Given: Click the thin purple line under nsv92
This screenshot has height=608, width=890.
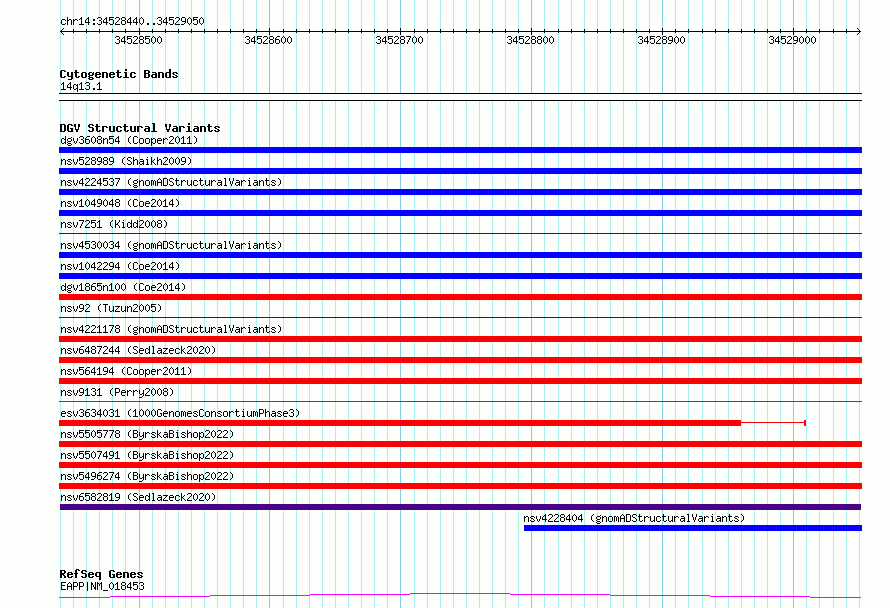Looking at the screenshot, I should point(460,317).
